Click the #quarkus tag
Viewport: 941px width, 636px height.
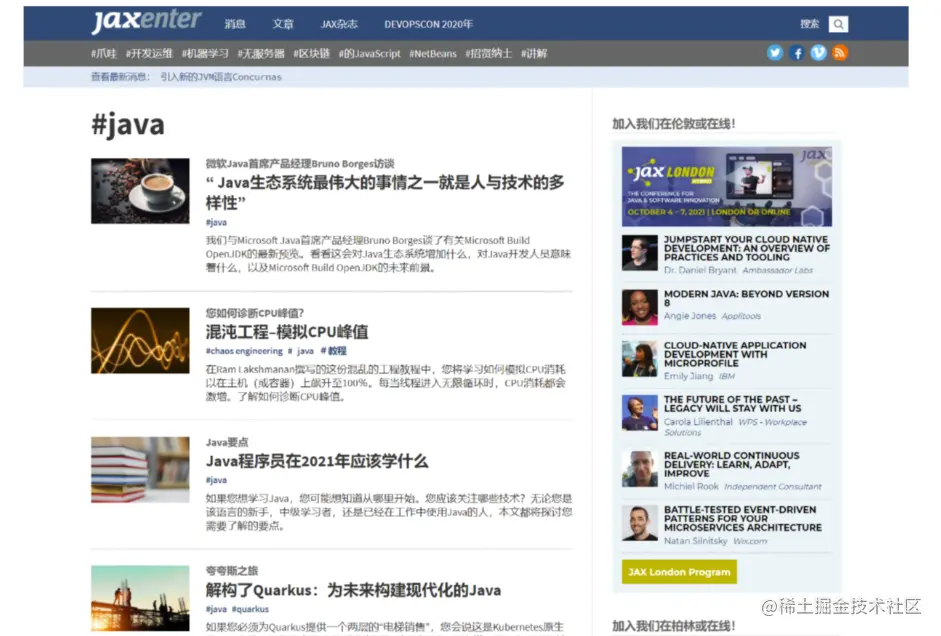(x=250, y=609)
